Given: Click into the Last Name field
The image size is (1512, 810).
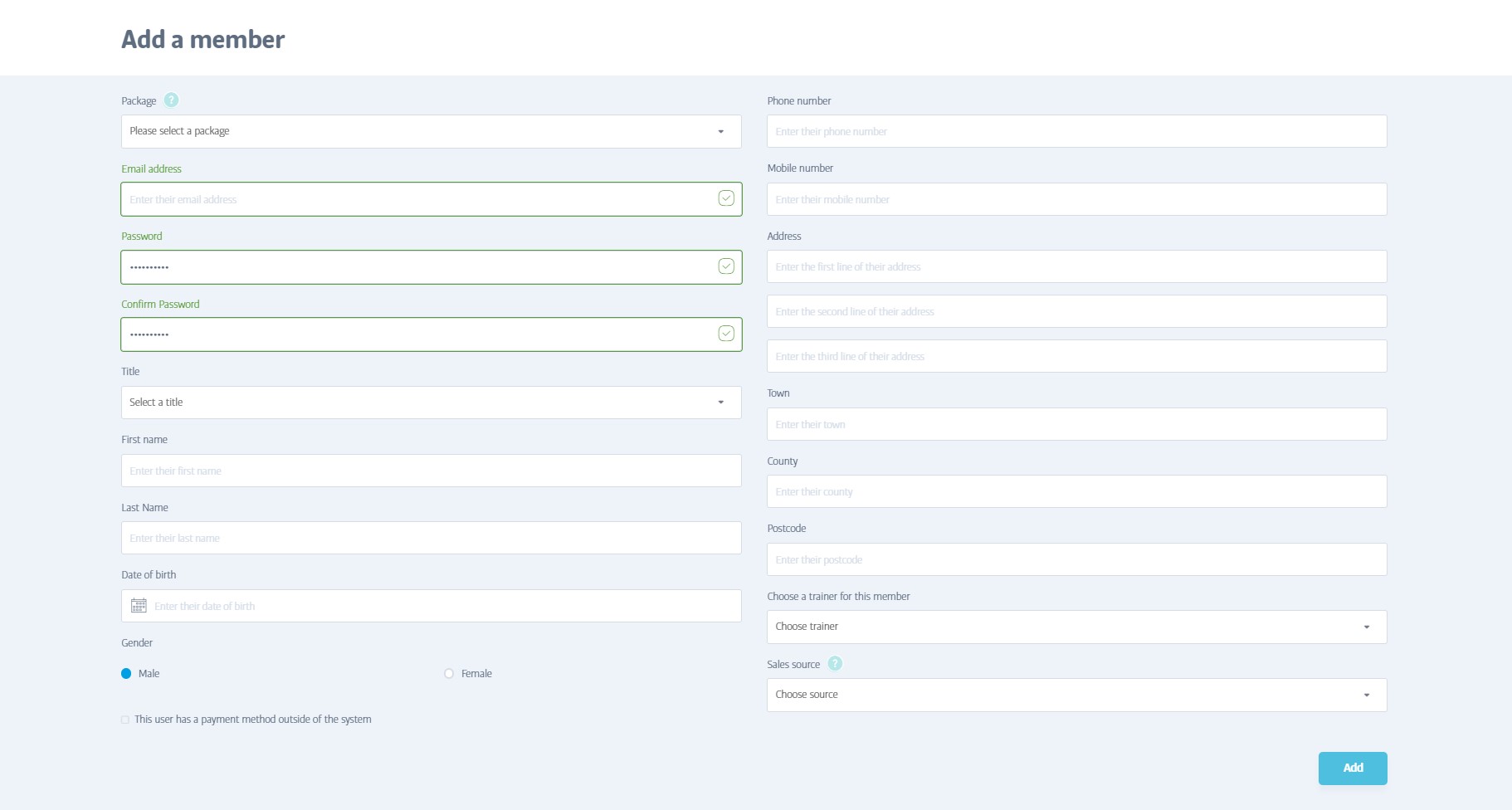Looking at the screenshot, I should (x=431, y=538).
